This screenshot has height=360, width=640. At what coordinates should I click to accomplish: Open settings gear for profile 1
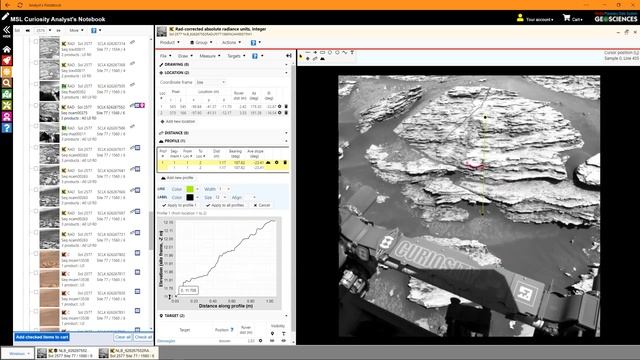(x=276, y=162)
